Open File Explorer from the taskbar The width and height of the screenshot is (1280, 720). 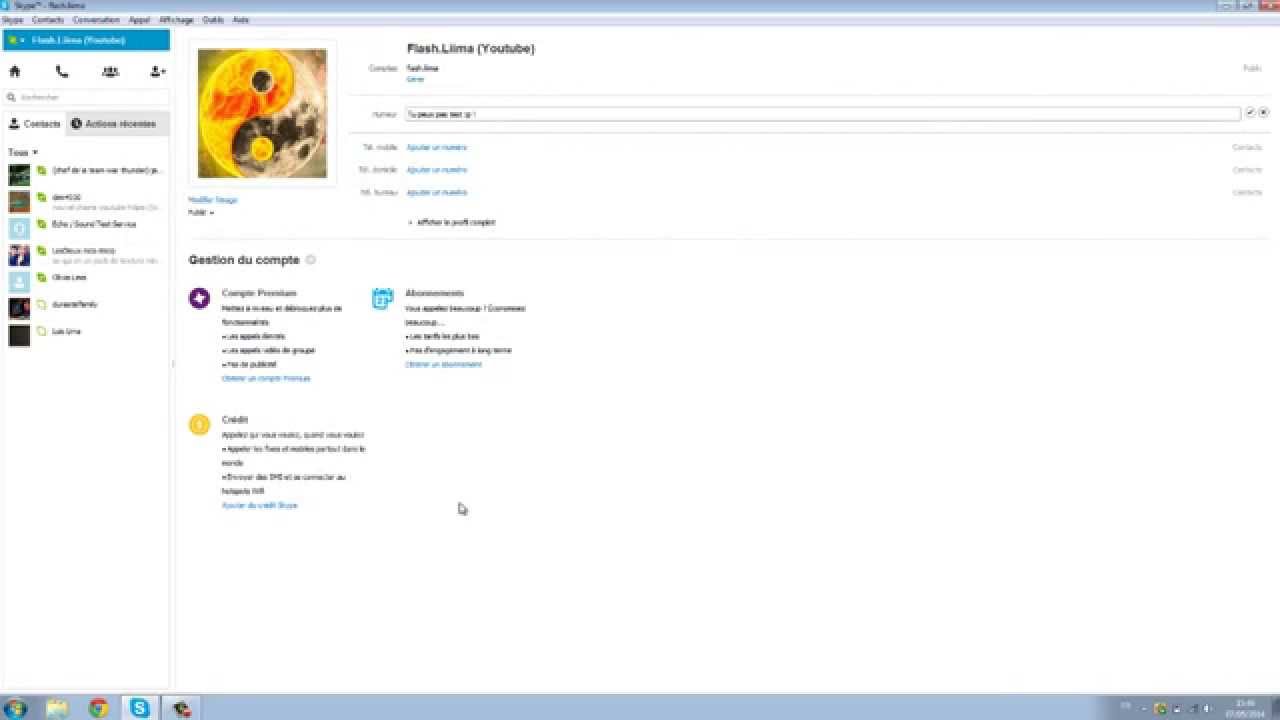pyautogui.click(x=57, y=708)
